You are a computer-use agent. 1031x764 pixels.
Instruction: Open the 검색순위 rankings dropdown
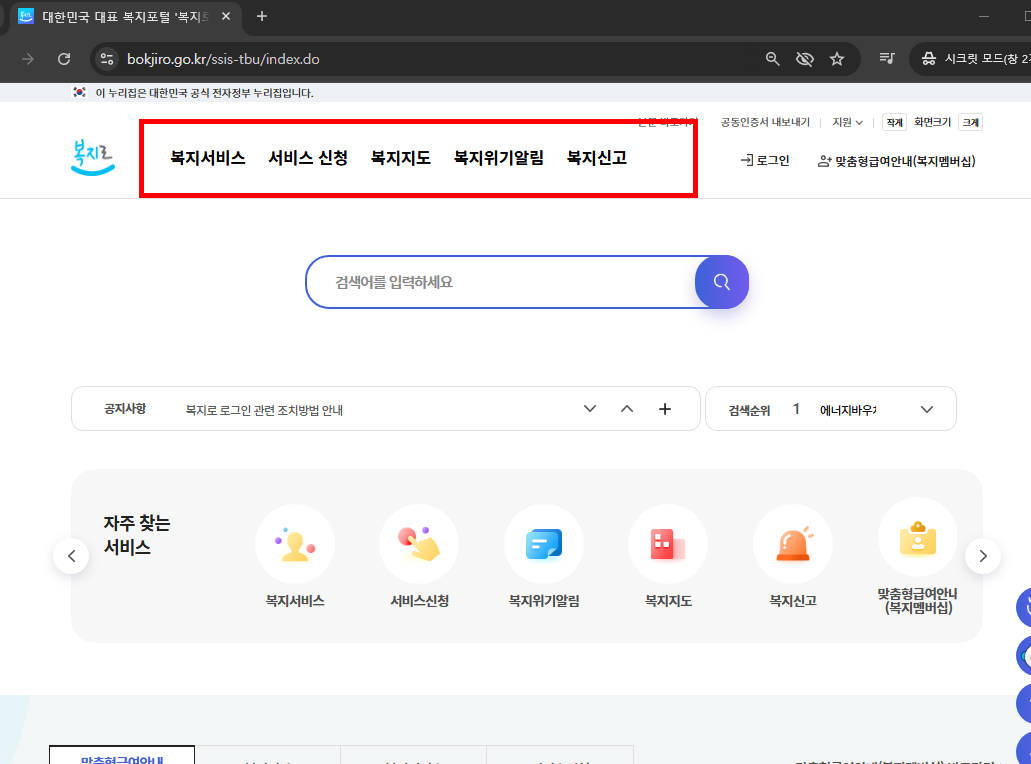click(x=926, y=408)
